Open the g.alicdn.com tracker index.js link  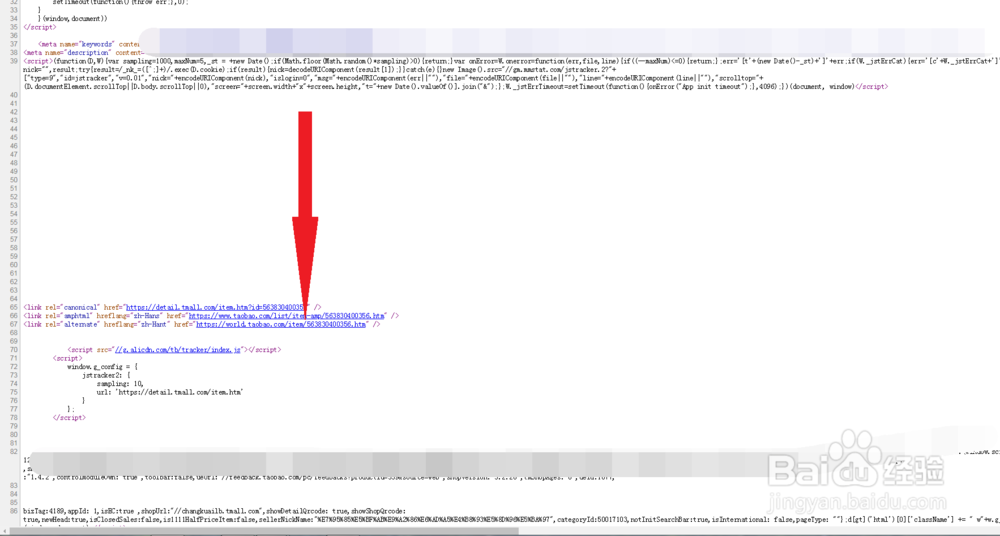coord(177,350)
